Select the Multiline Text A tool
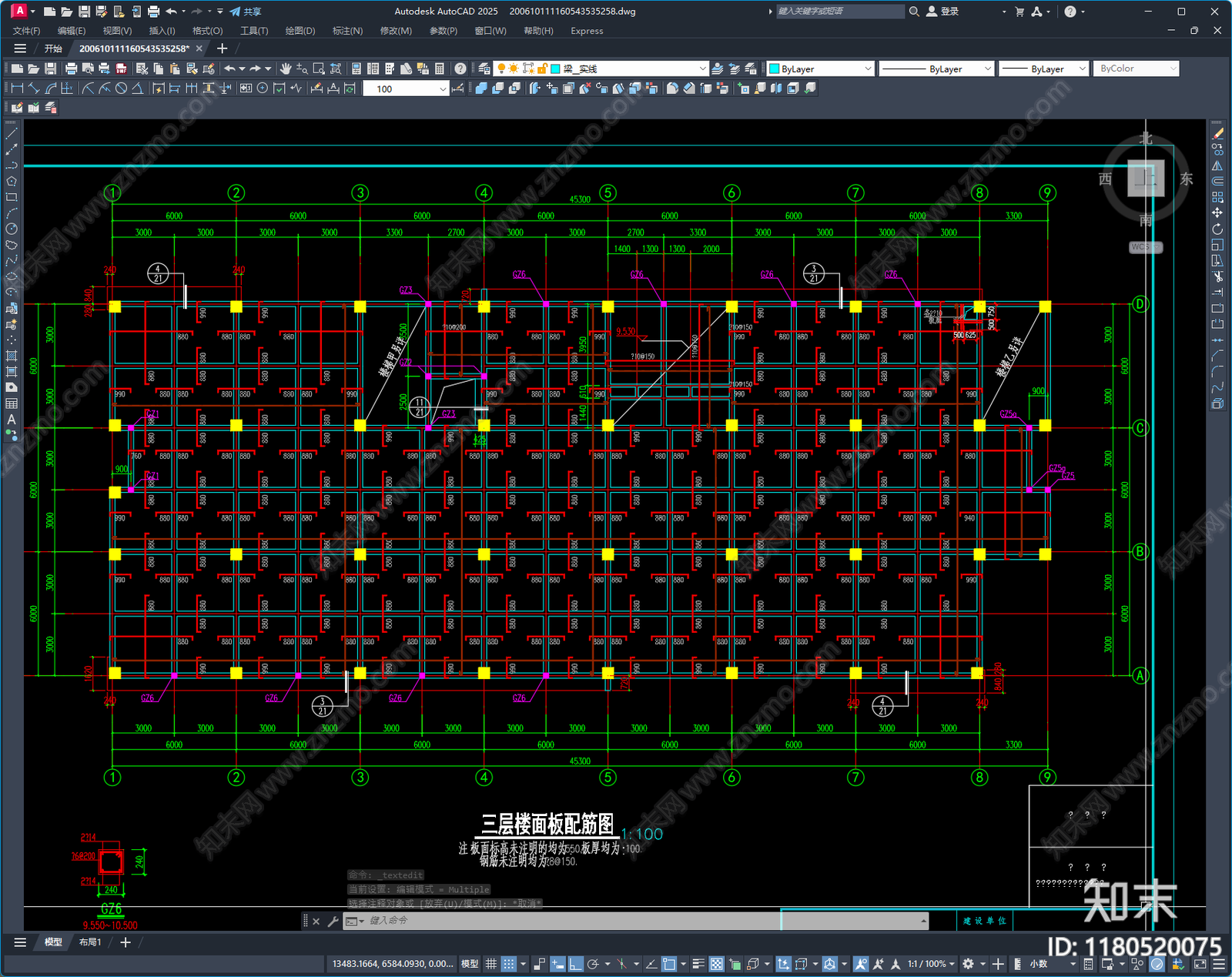 pyautogui.click(x=12, y=420)
